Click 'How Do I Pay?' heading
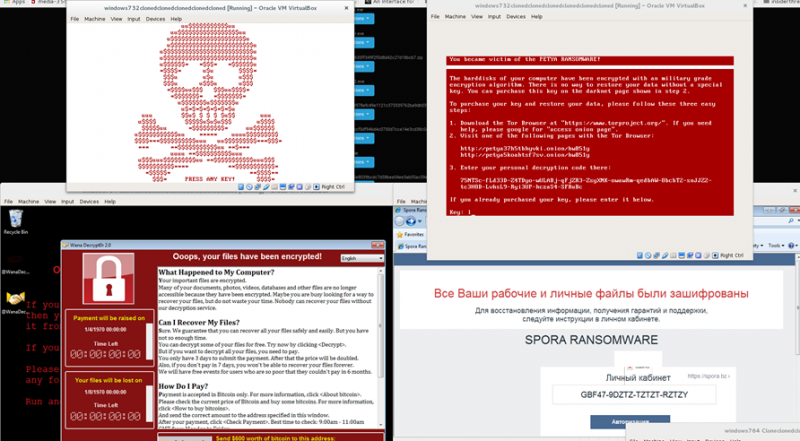The height and width of the screenshot is (441, 800). [183, 386]
